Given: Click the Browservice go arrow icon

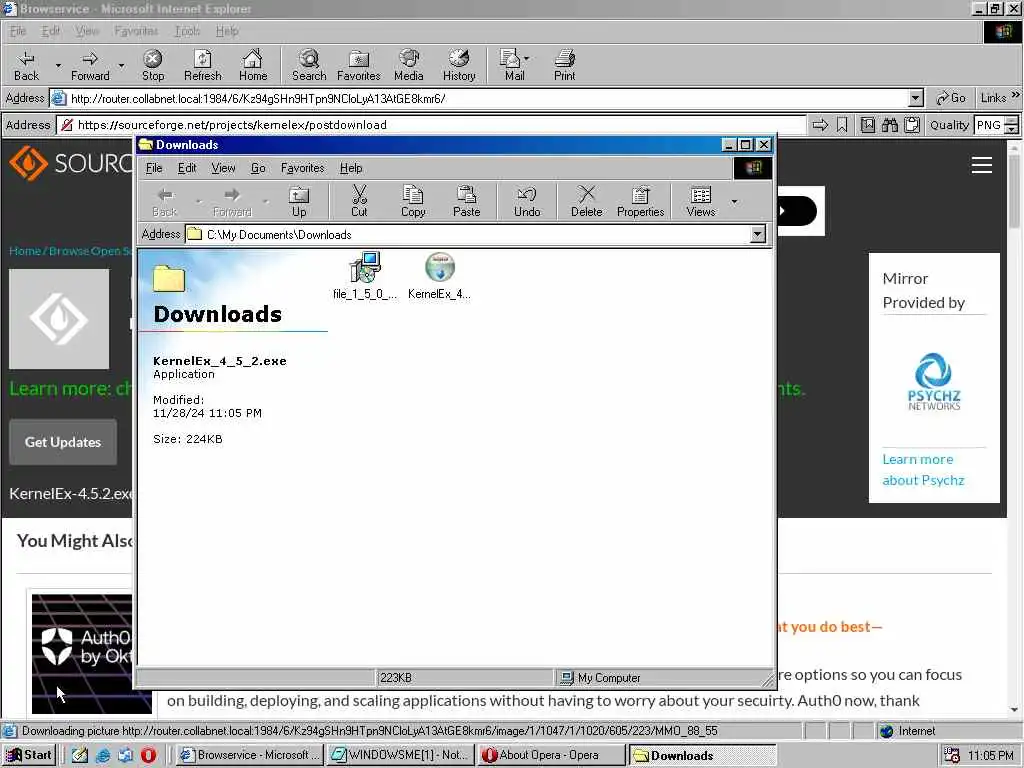Looking at the screenshot, I should [820, 125].
